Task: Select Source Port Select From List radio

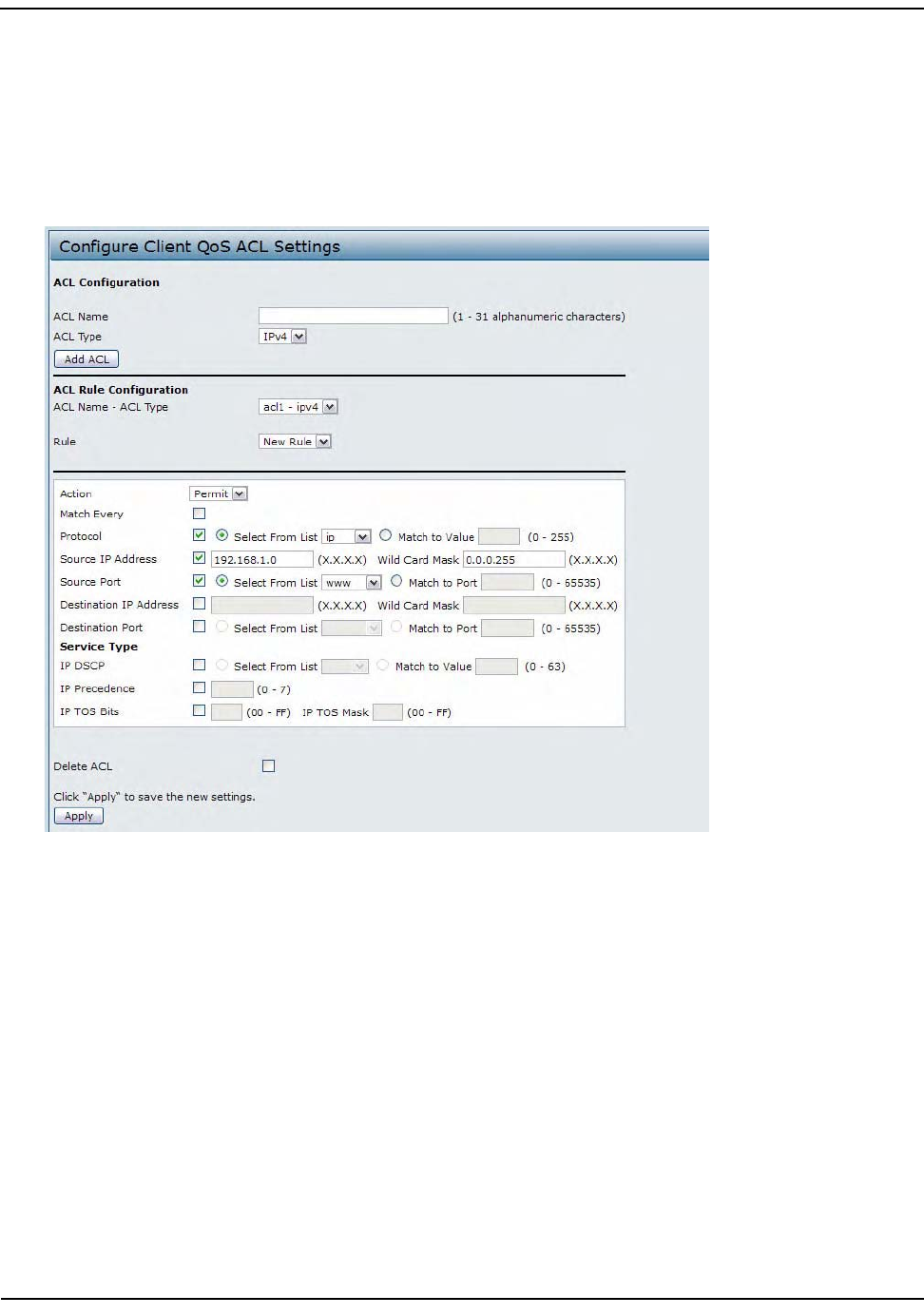Action: point(221,581)
